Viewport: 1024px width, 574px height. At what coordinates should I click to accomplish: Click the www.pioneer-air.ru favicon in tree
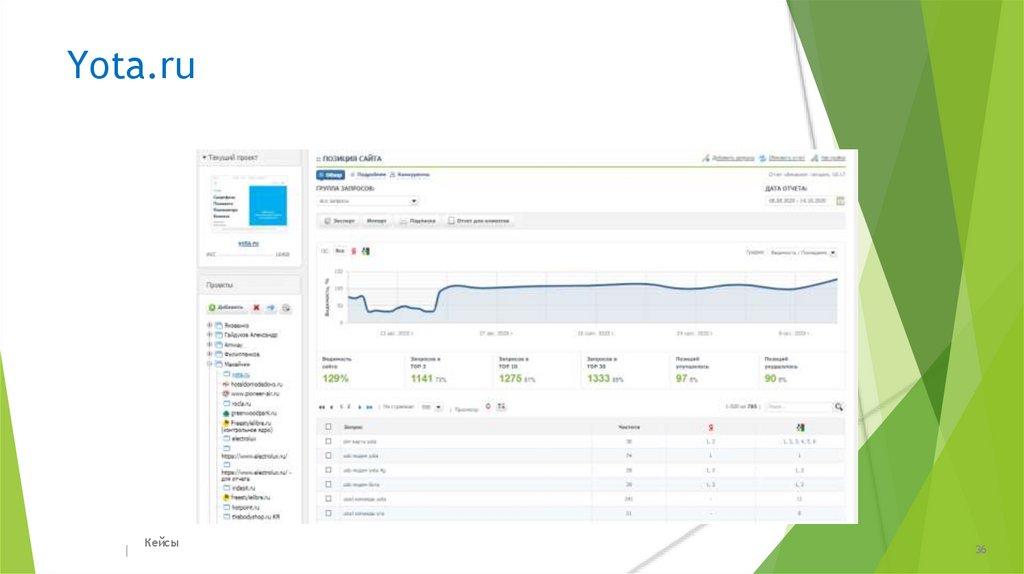(x=226, y=394)
